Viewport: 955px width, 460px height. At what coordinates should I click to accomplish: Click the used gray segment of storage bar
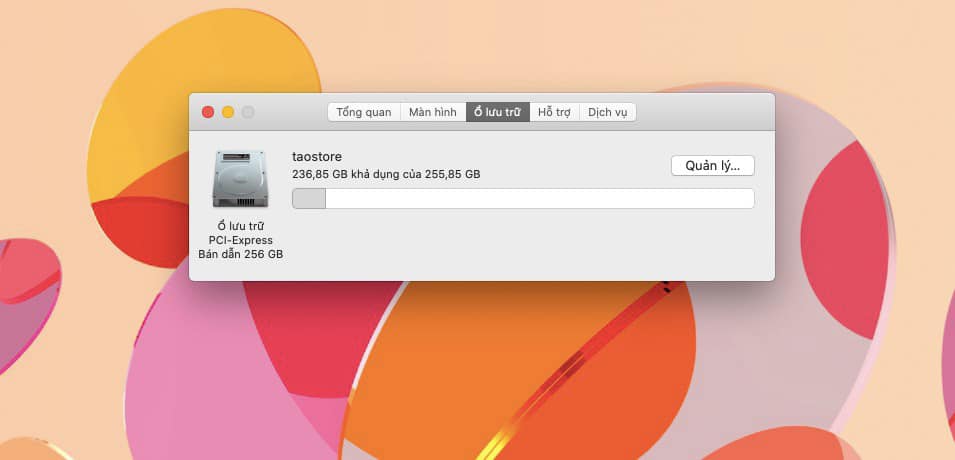tap(309, 199)
